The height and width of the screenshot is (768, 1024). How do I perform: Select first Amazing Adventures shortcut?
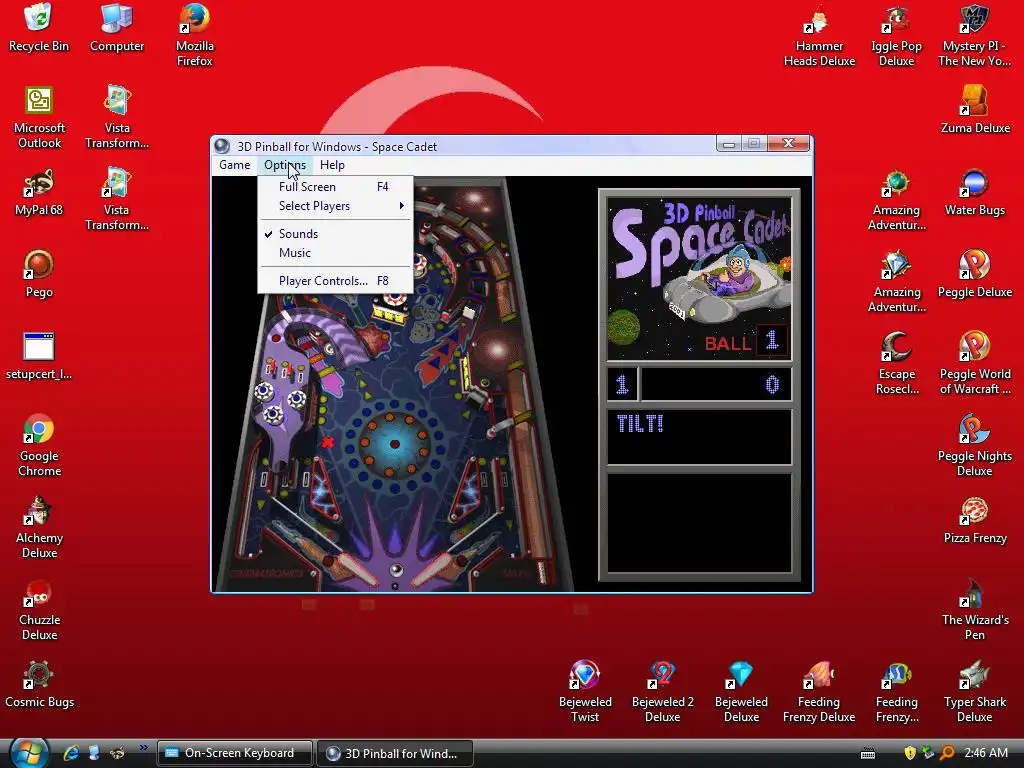[x=896, y=200]
